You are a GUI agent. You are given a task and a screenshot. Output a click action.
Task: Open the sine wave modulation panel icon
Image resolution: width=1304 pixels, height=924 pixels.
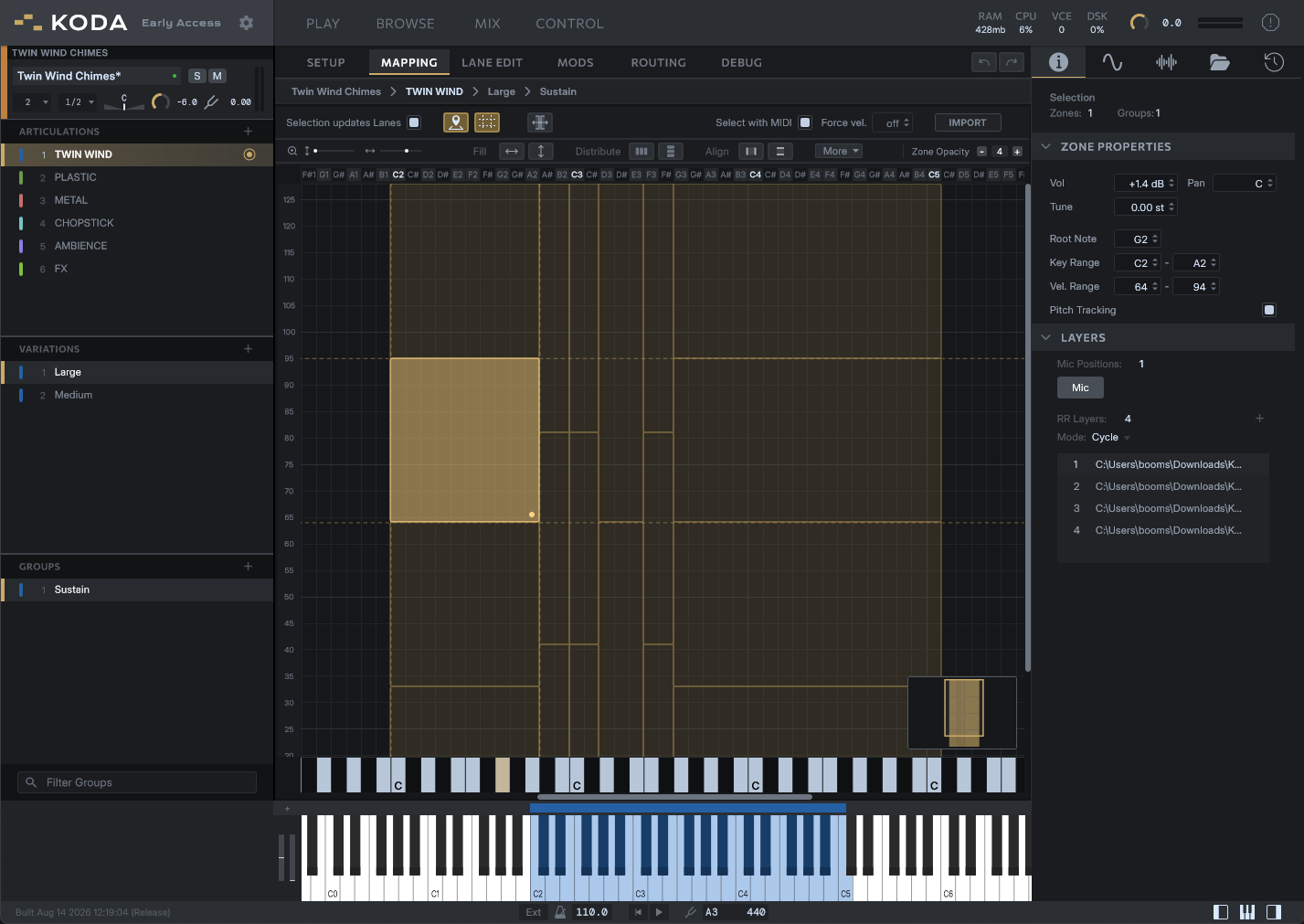coord(1112,62)
